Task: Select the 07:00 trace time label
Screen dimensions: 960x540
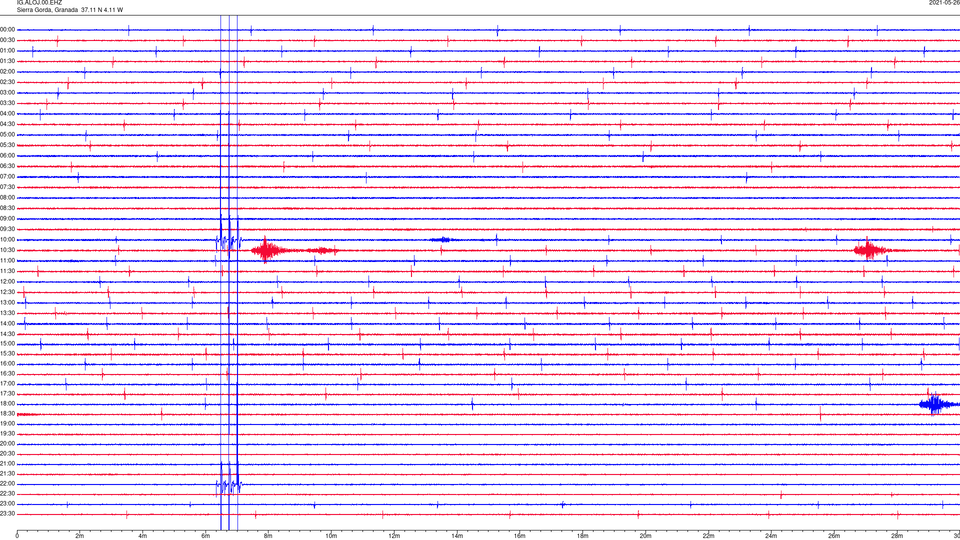Action: point(8,176)
